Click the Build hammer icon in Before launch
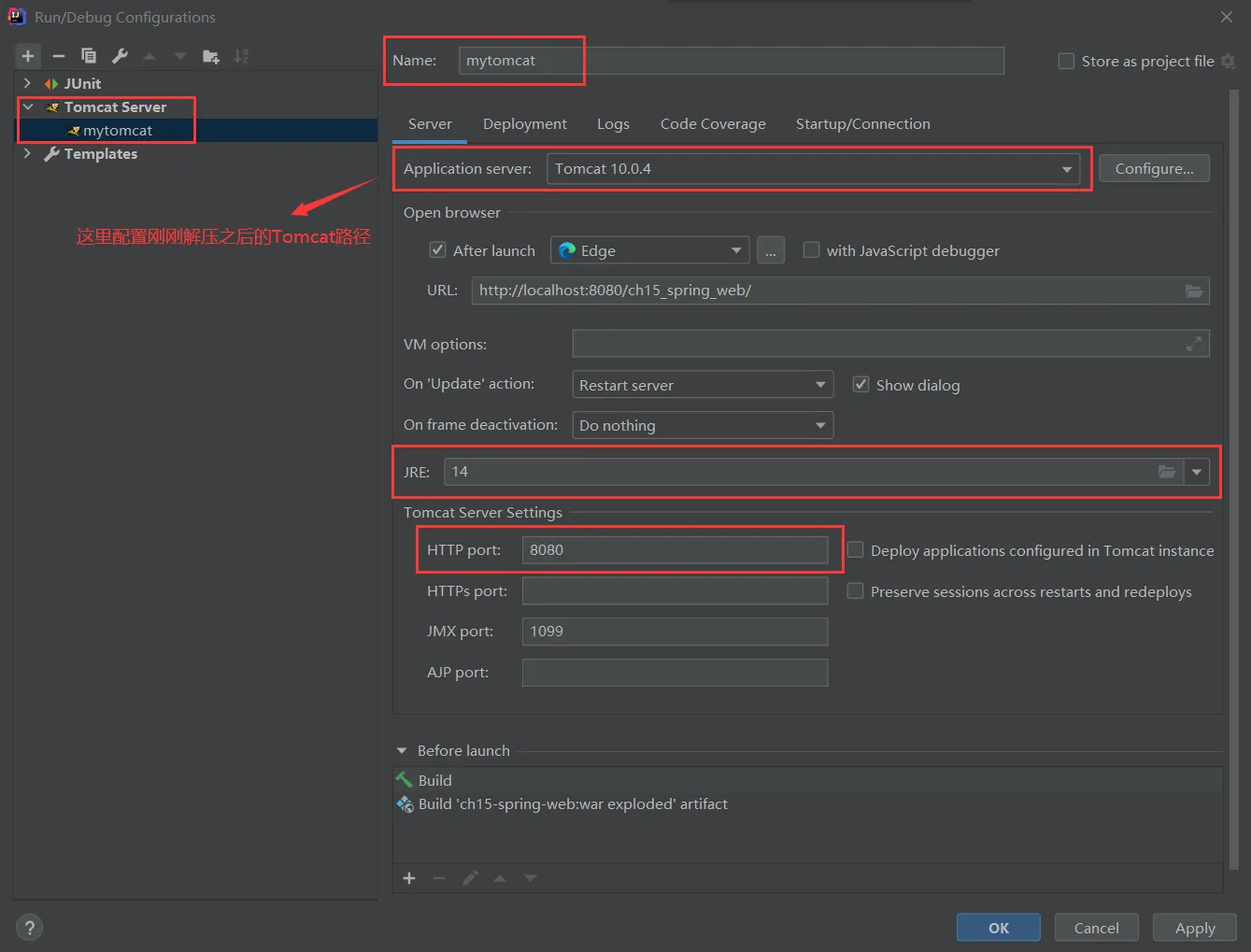This screenshot has height=952, width=1251. pyautogui.click(x=405, y=780)
